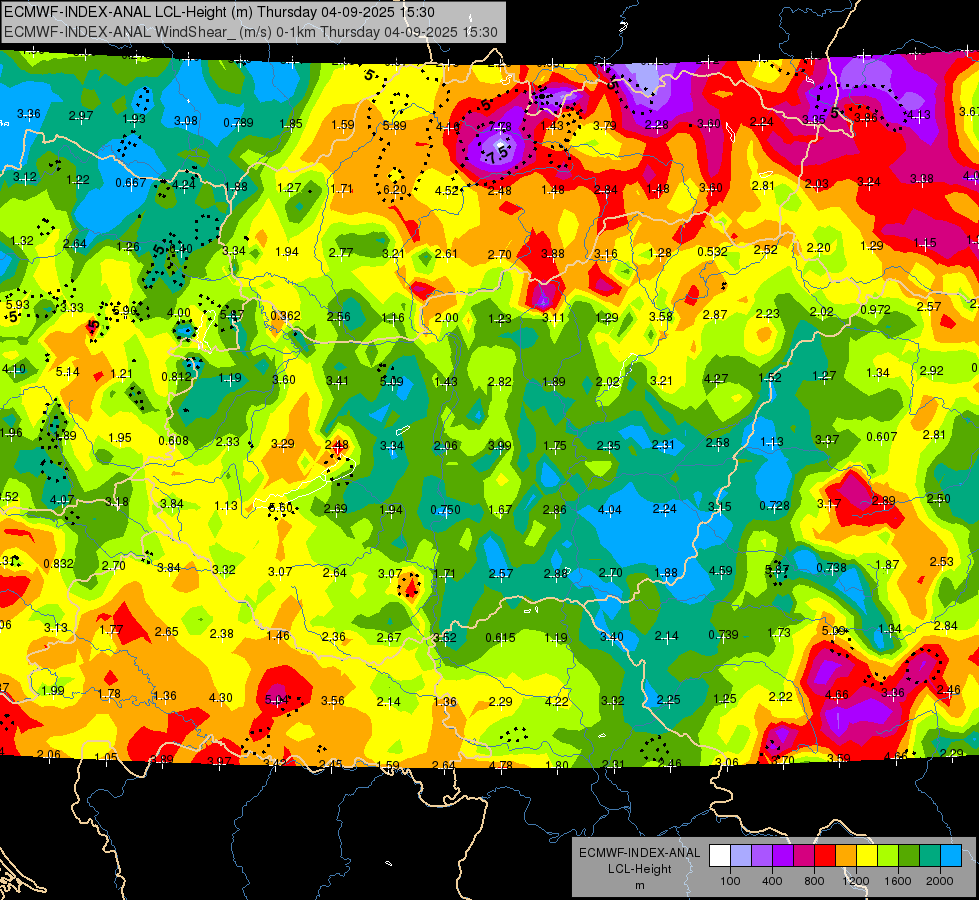Viewport: 979px width, 900px height.
Task: Click the value '2.92' on the map
Action: 932,370
